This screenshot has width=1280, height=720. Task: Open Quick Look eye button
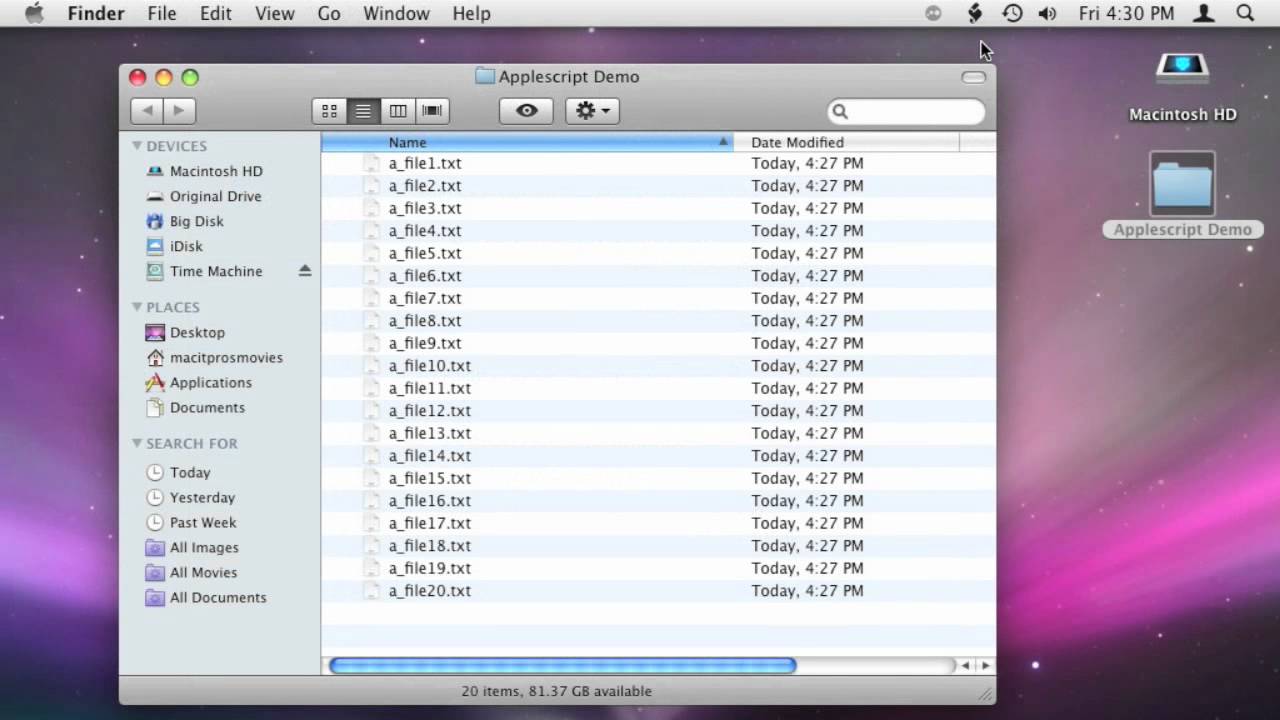[526, 111]
